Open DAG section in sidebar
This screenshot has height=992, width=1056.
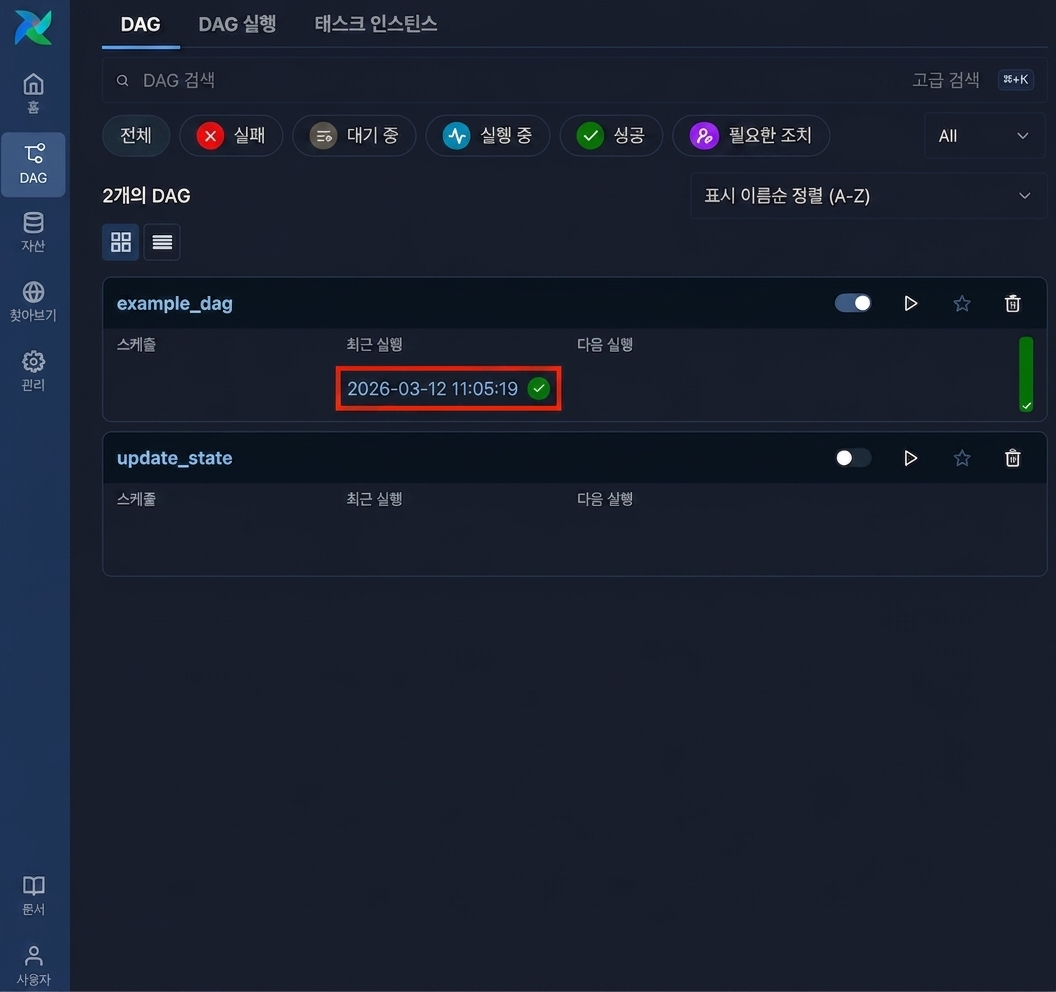click(33, 164)
